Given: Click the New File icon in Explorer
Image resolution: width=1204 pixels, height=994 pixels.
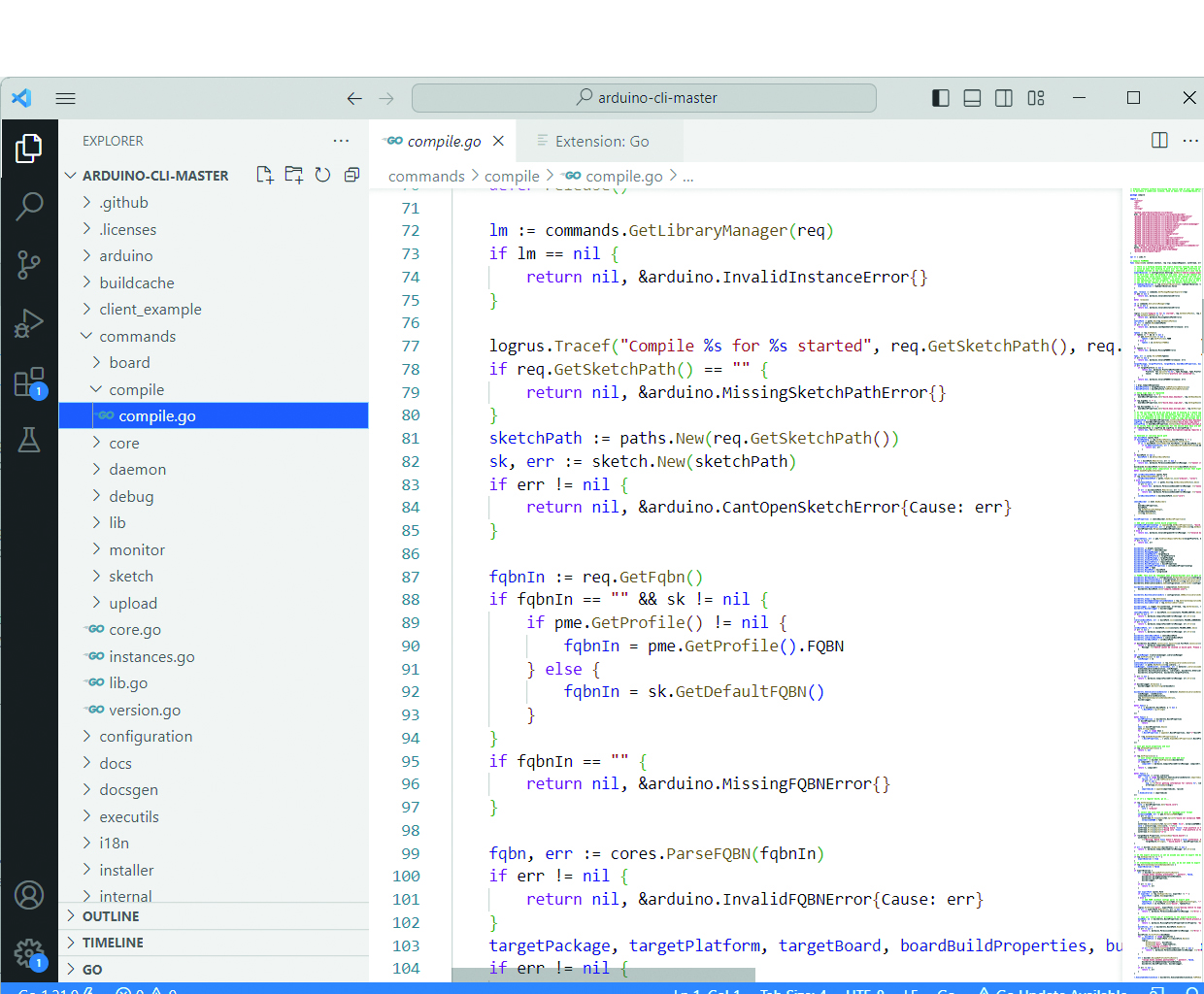Looking at the screenshot, I should (264, 175).
